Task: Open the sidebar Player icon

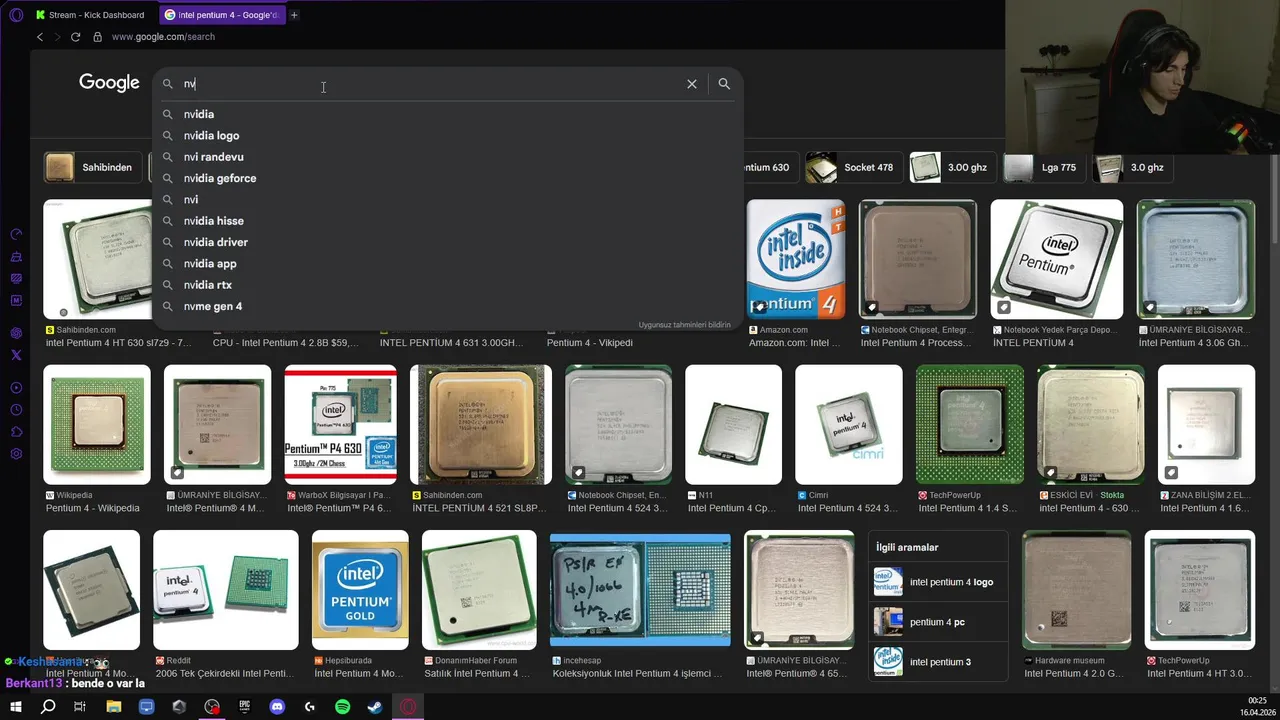Action: click(x=16, y=388)
